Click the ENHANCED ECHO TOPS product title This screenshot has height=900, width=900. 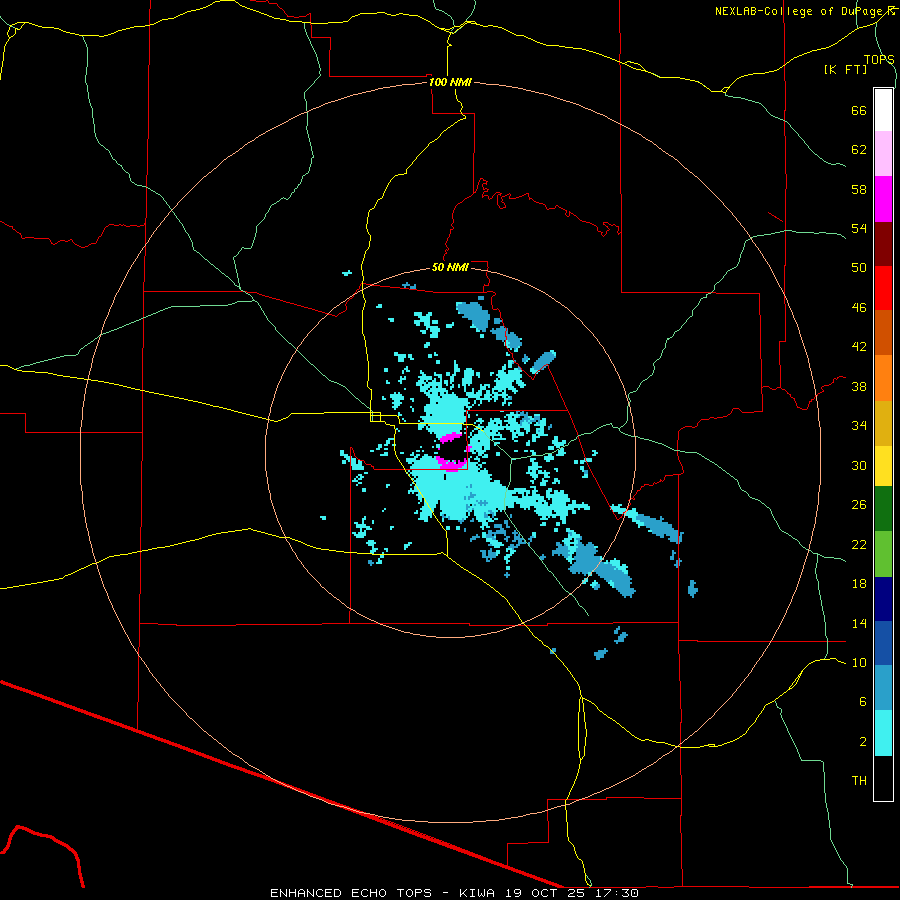click(350, 893)
